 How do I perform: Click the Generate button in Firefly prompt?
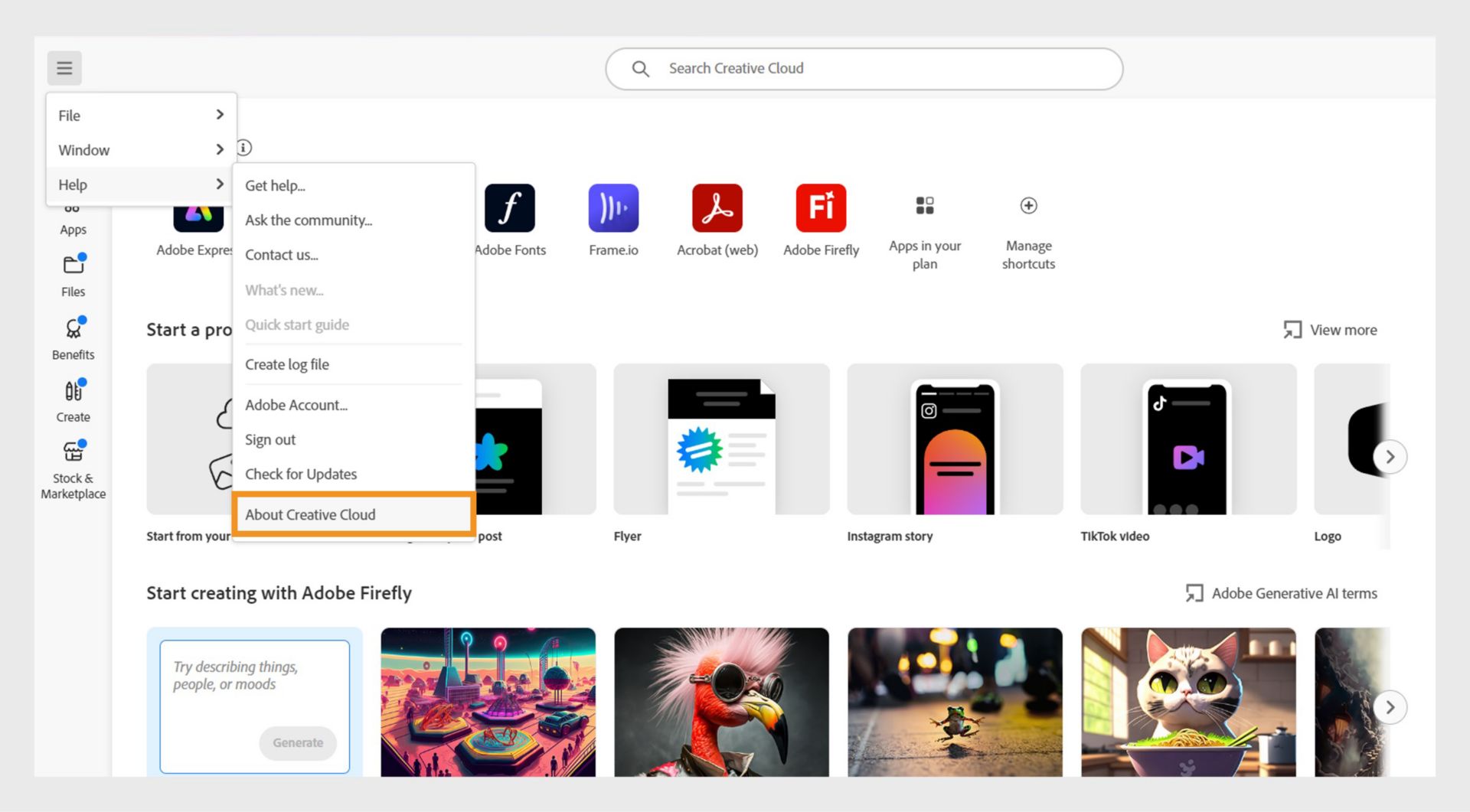pos(298,742)
